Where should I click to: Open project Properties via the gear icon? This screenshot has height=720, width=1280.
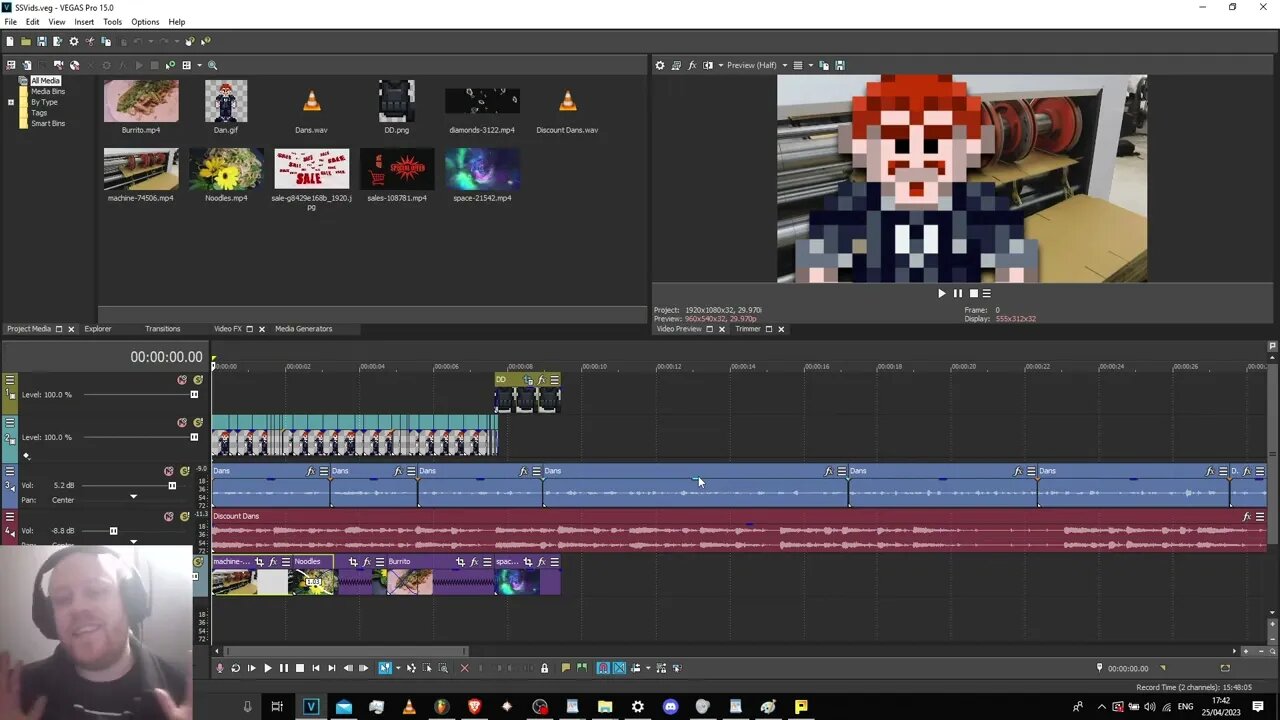point(73,41)
